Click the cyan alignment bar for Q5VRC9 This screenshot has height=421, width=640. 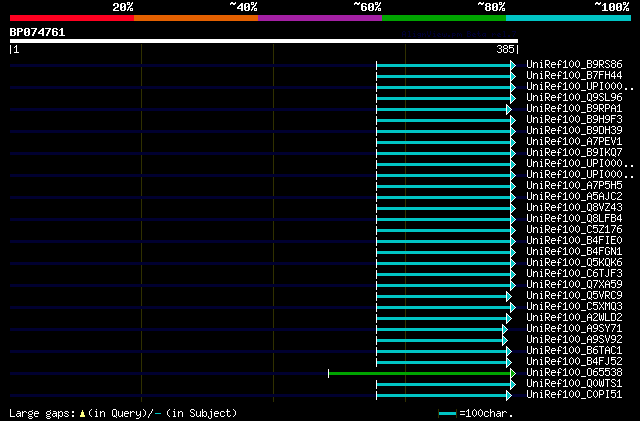(442, 296)
